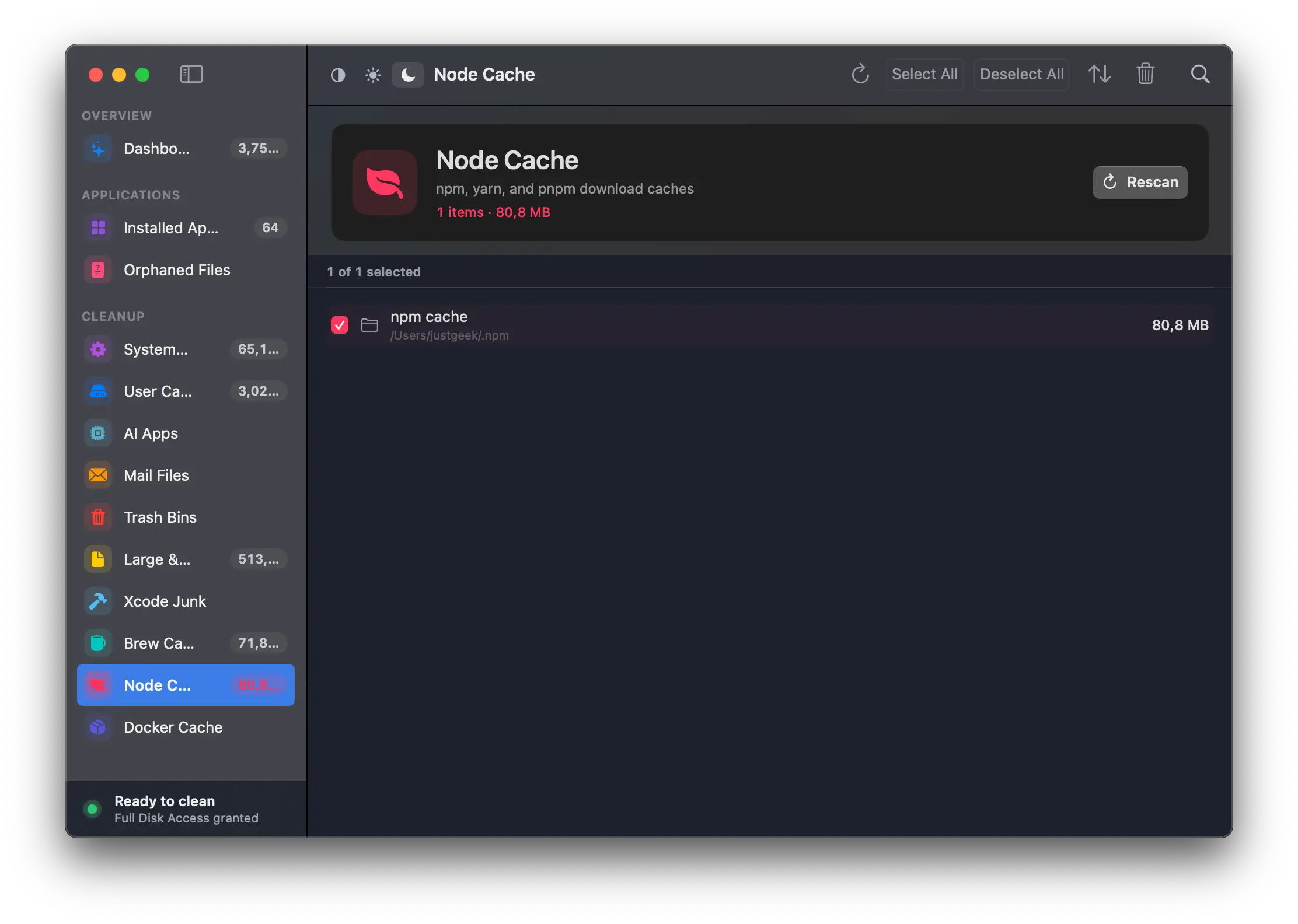
Task: Switch to auto appearance half-circle icon
Action: click(338, 75)
